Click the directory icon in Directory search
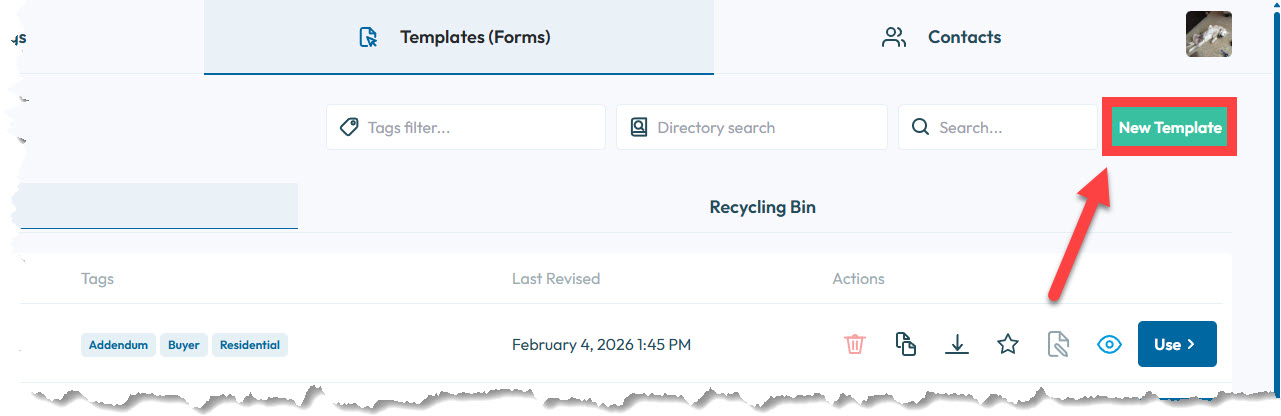 (x=639, y=128)
